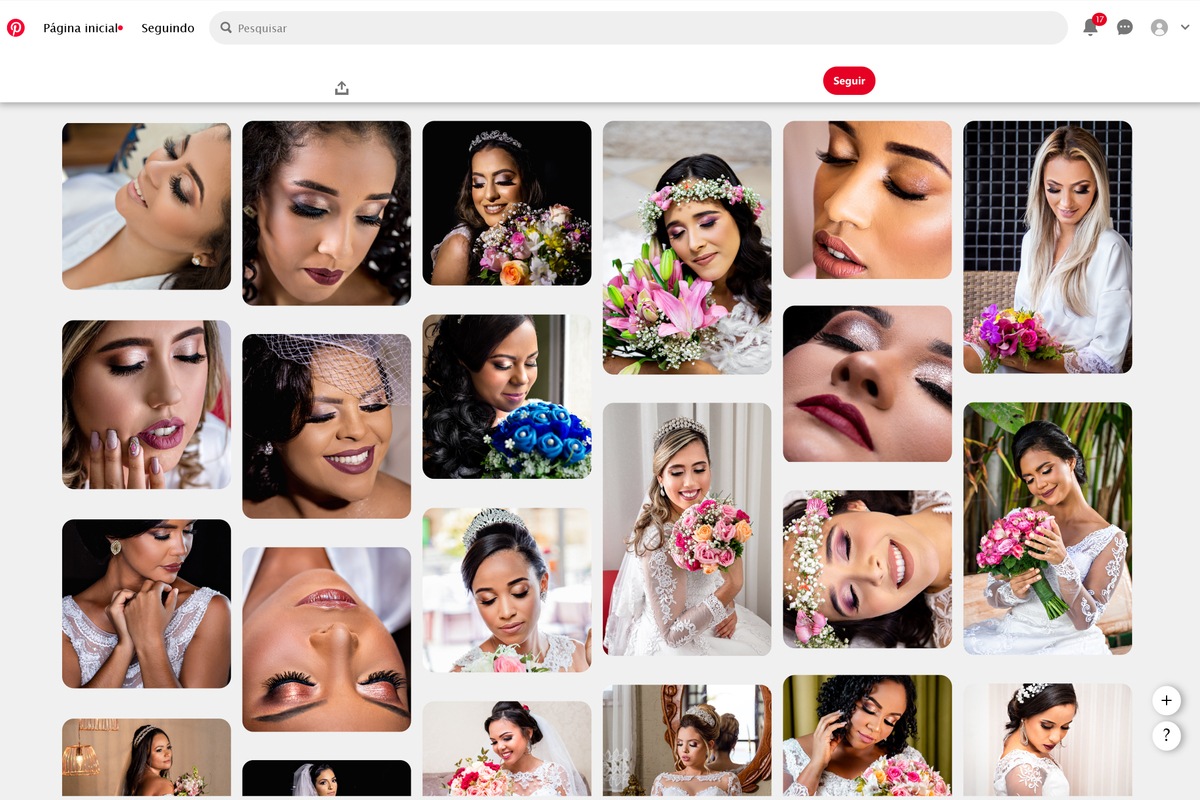This screenshot has height=800, width=1200.
Task: Open close-up profile with coral lips pin
Action: pyautogui.click(x=867, y=200)
